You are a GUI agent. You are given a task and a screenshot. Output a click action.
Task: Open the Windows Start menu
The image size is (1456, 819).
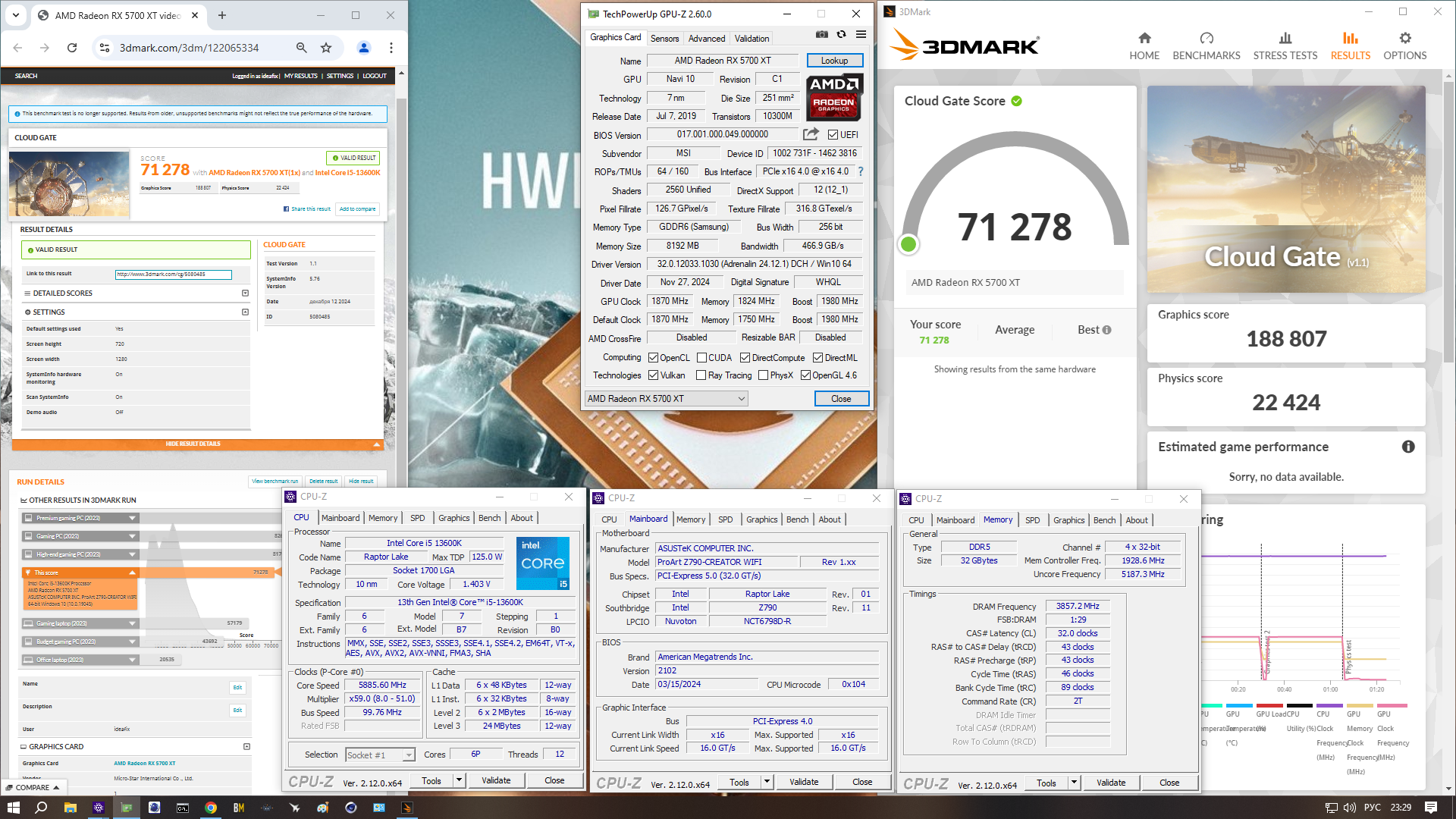coord(13,808)
